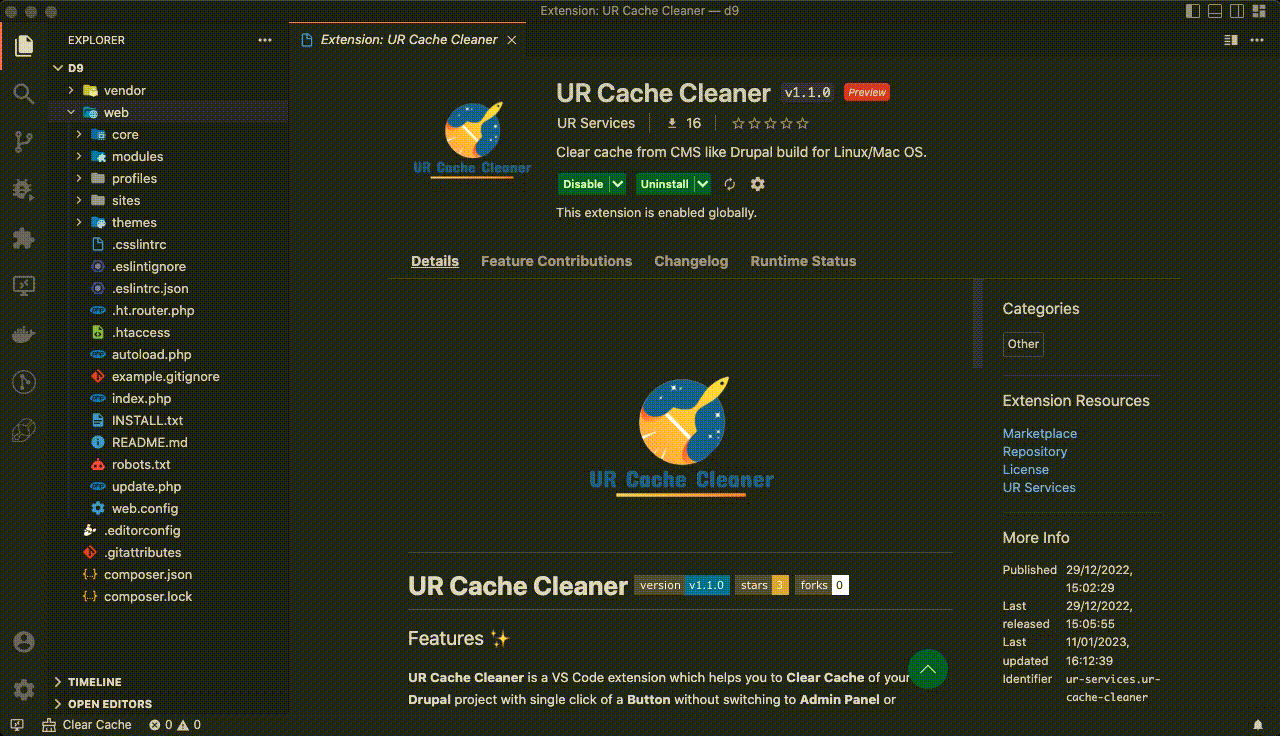
Task: Open the extension manage gear icon
Action: point(757,184)
